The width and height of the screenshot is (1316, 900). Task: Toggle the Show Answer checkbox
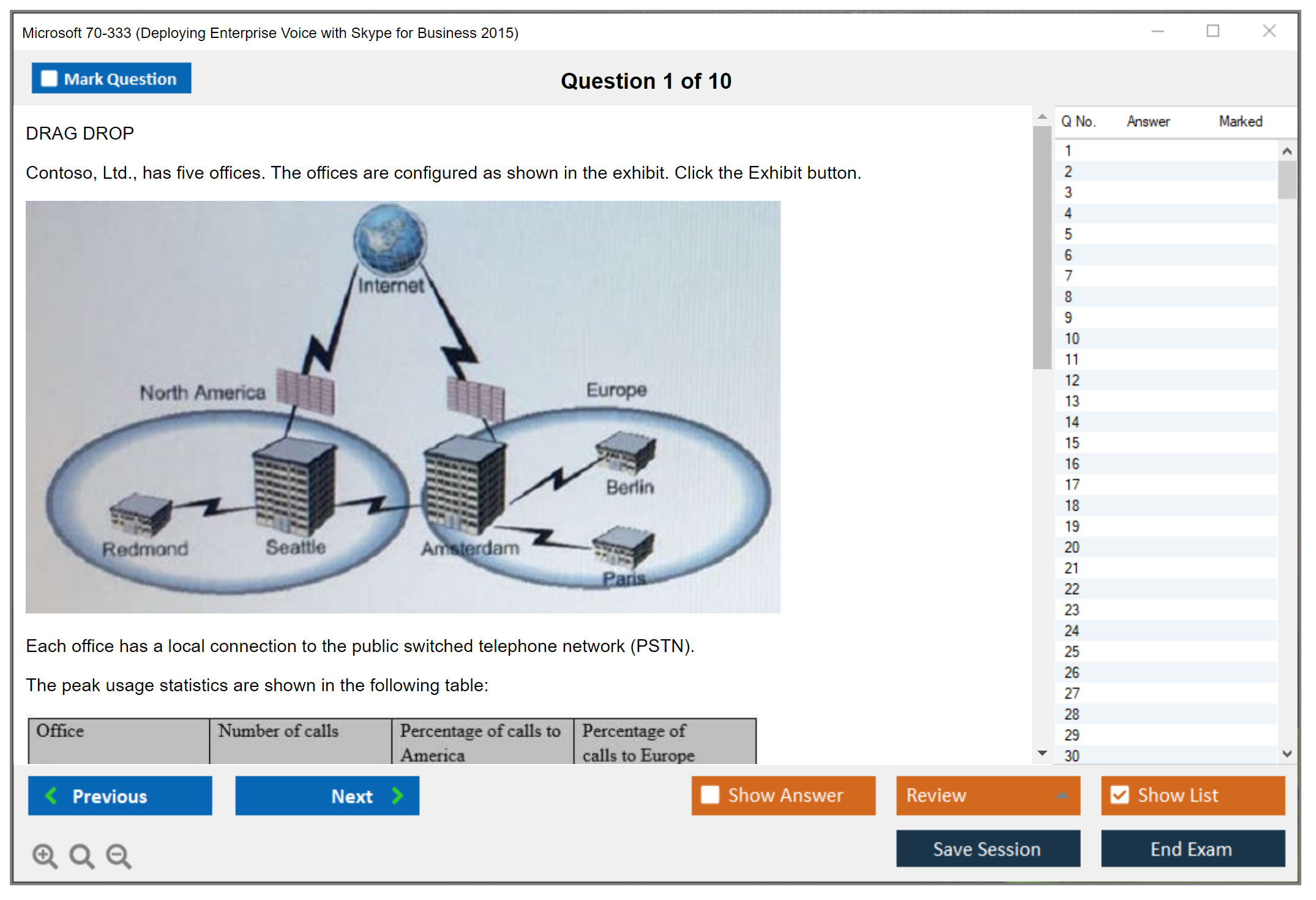click(710, 795)
